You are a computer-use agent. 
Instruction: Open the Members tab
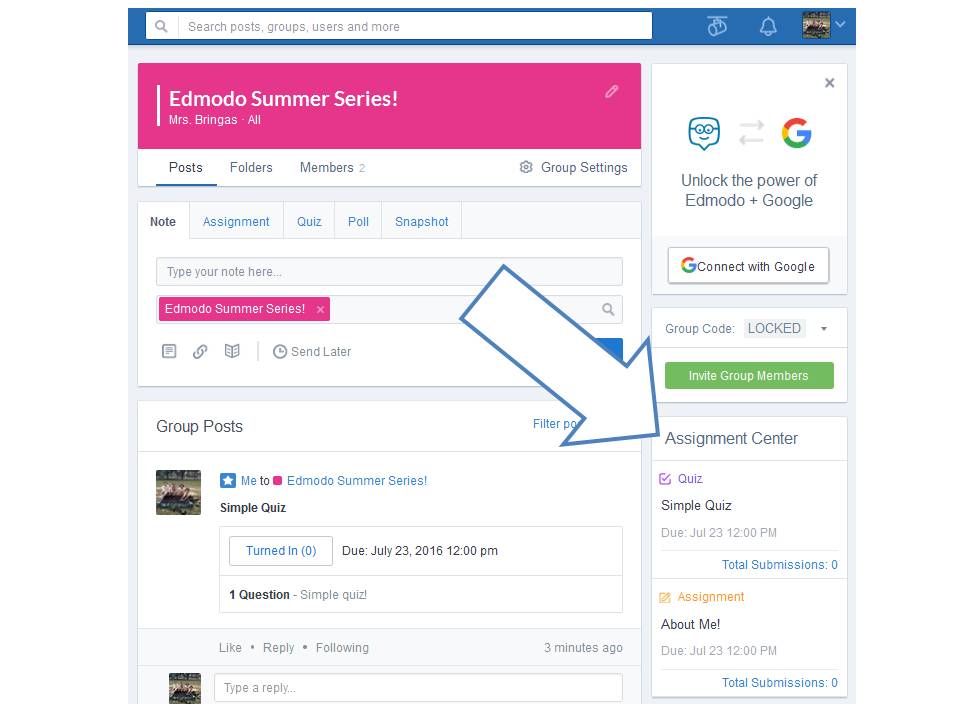pyautogui.click(x=332, y=167)
